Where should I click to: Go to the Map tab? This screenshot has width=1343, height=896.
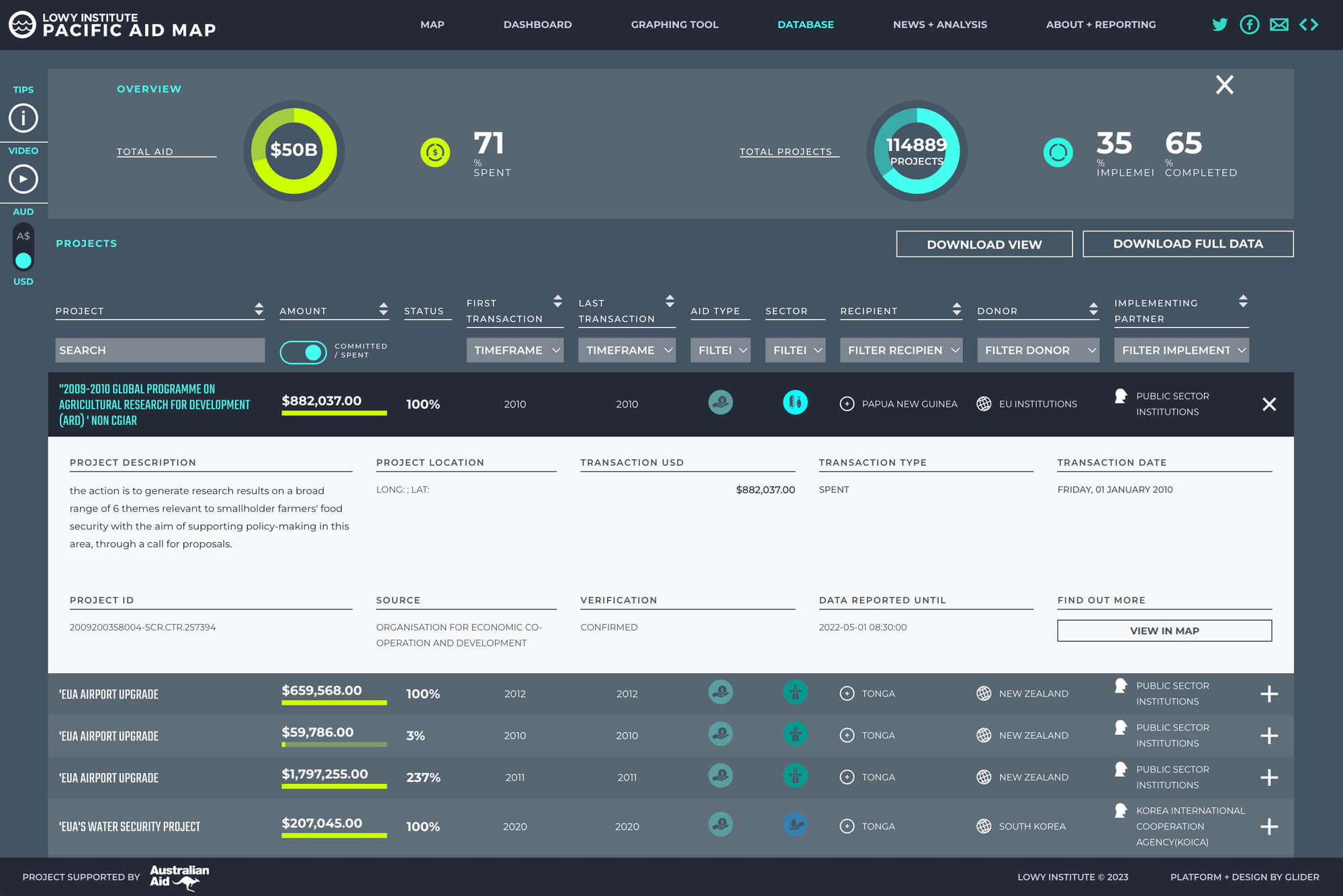[432, 25]
